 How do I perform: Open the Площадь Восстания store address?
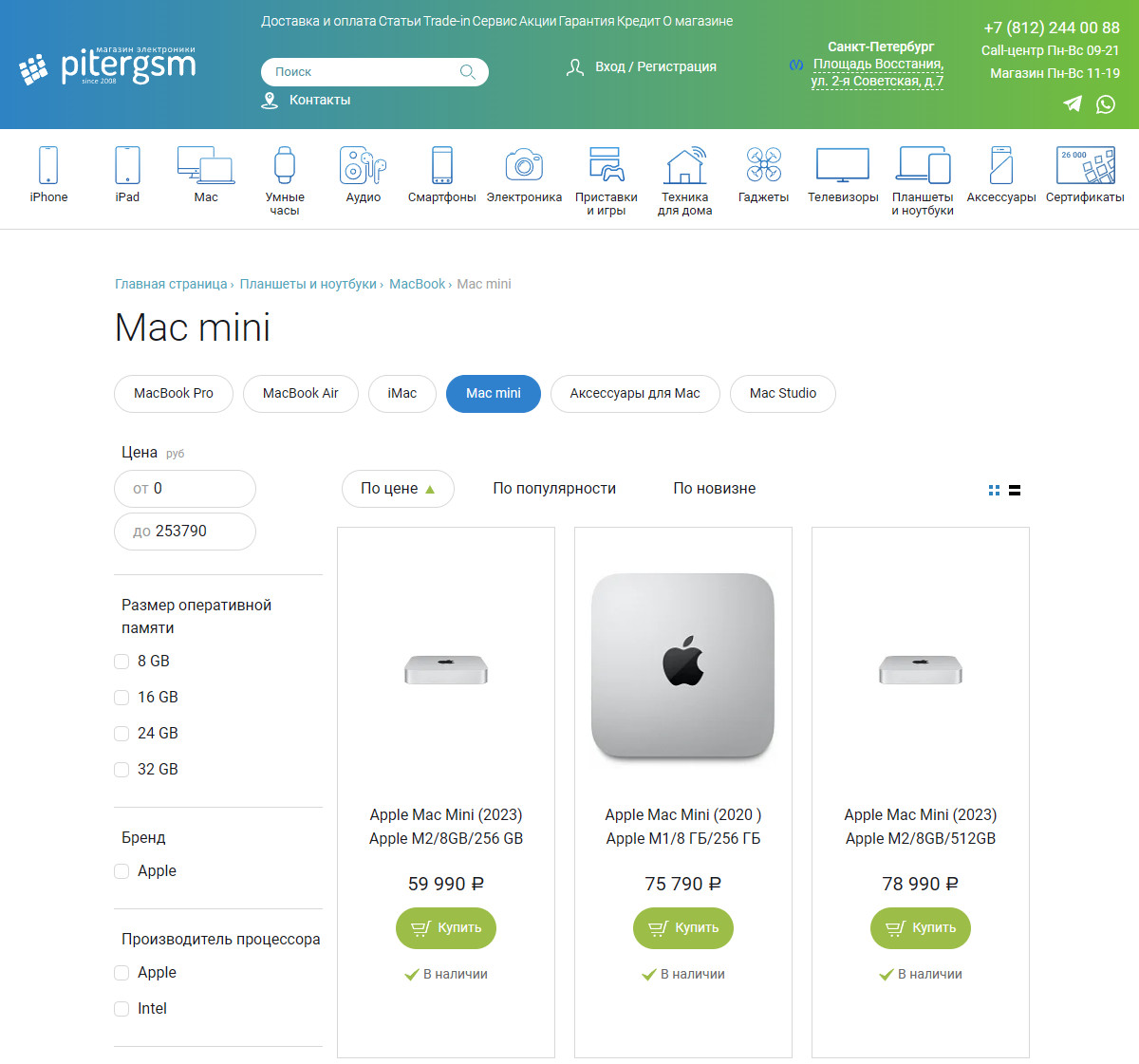pos(878,72)
